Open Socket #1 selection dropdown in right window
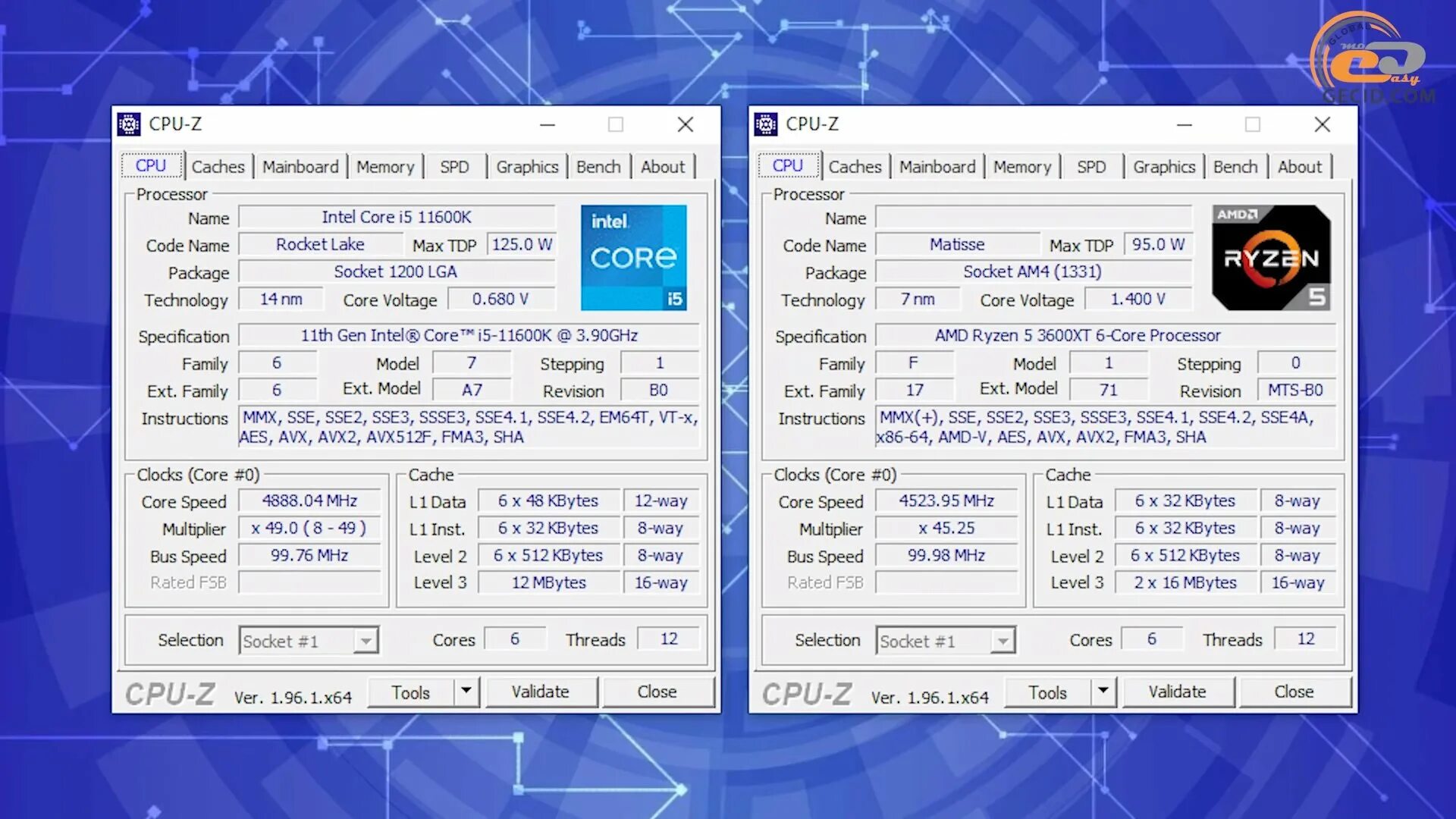 coord(1003,641)
